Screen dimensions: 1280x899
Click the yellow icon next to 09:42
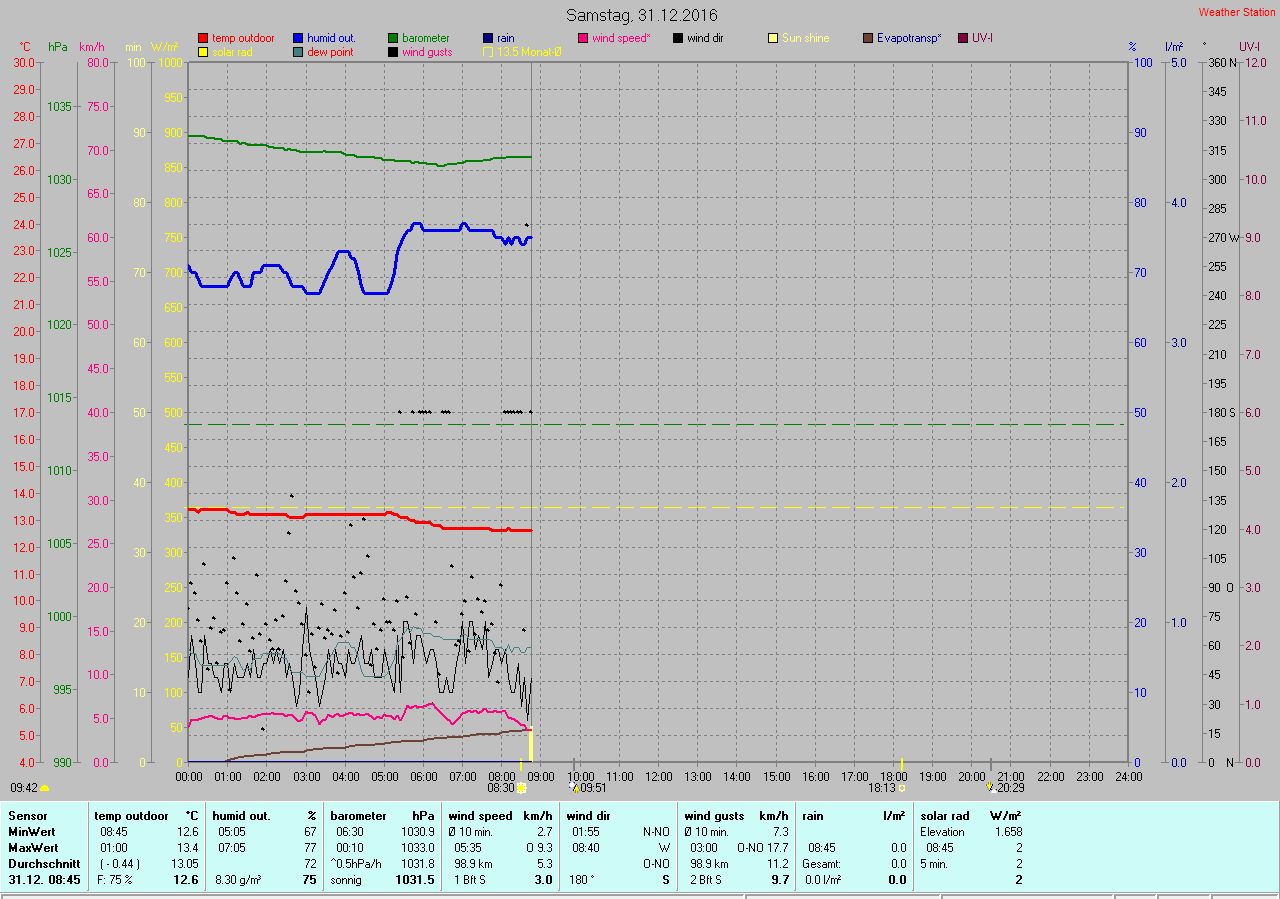tap(45, 788)
